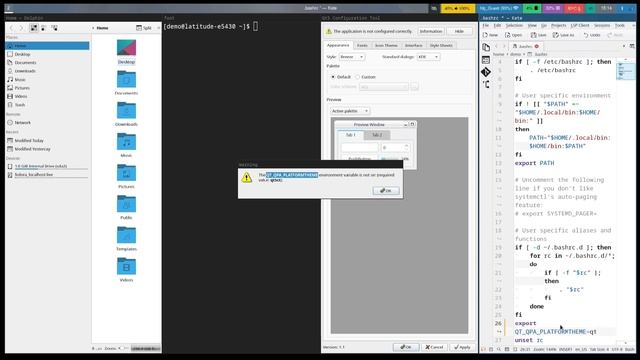This screenshot has width=640, height=360.
Task: Open the internal drive device in Dolphin
Action: 47,166
